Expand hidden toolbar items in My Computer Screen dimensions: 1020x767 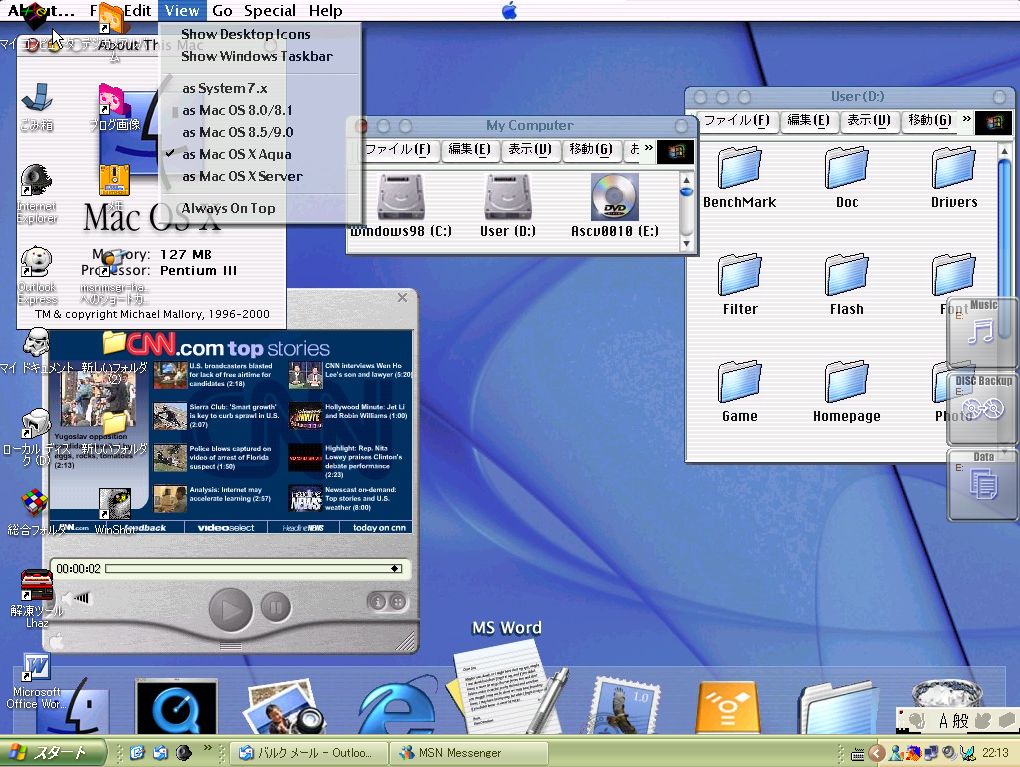tap(649, 148)
